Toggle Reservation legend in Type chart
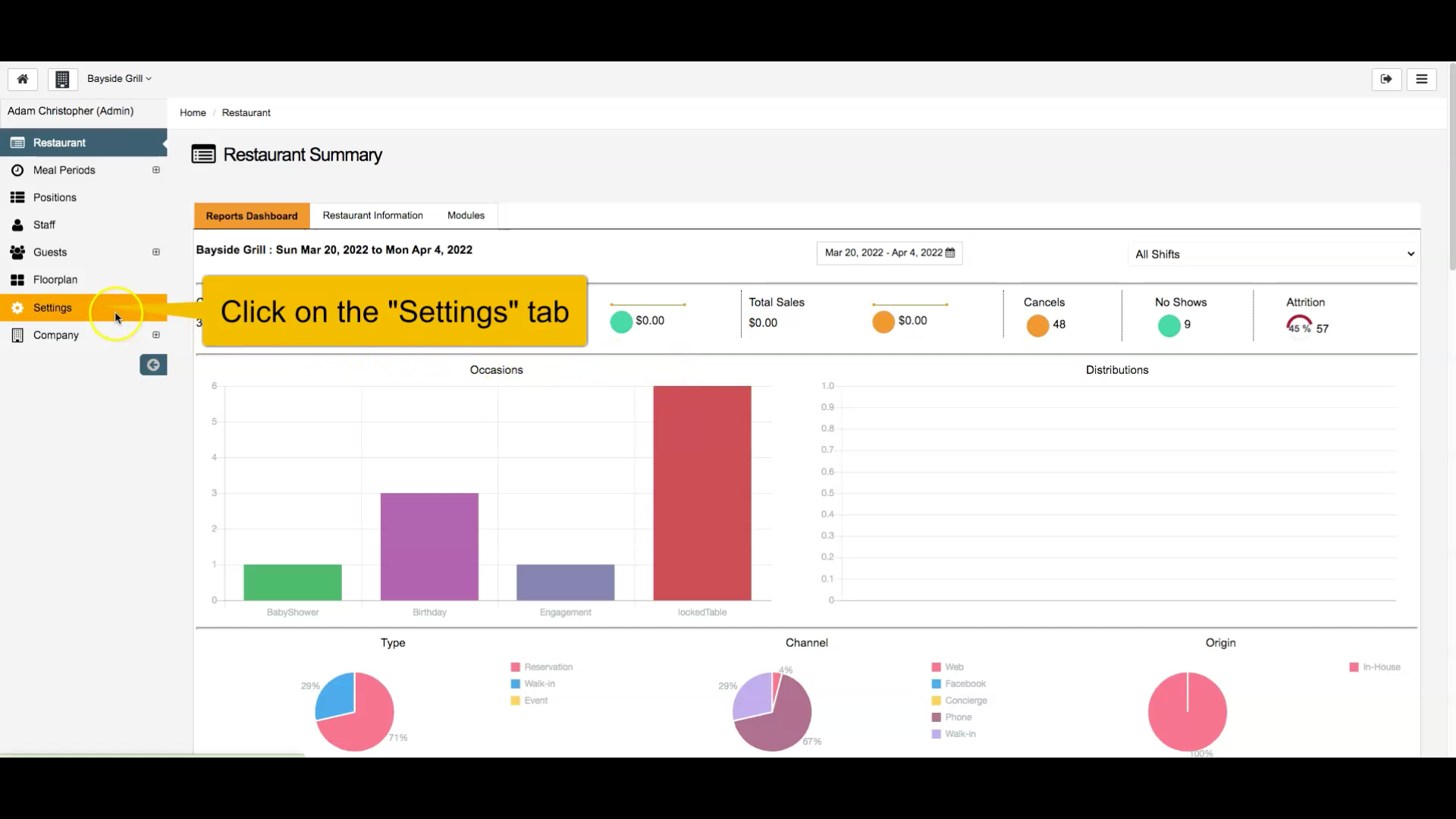The width and height of the screenshot is (1456, 819). [x=548, y=667]
